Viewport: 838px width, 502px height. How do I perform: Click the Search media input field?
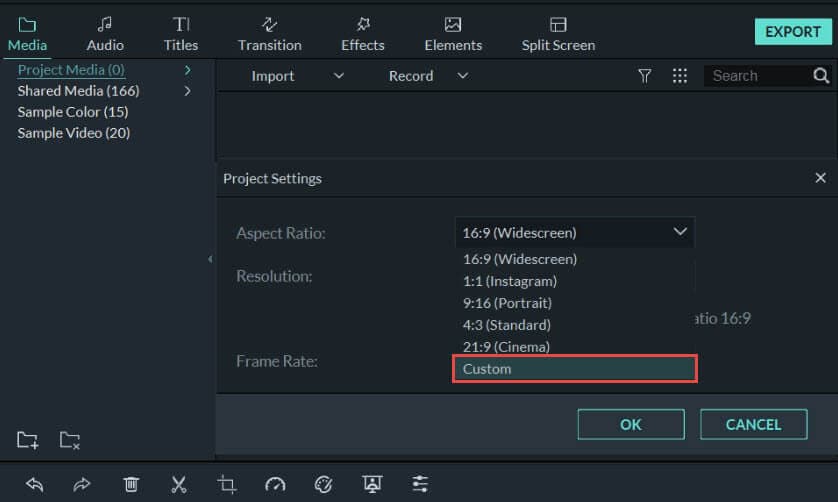757,76
